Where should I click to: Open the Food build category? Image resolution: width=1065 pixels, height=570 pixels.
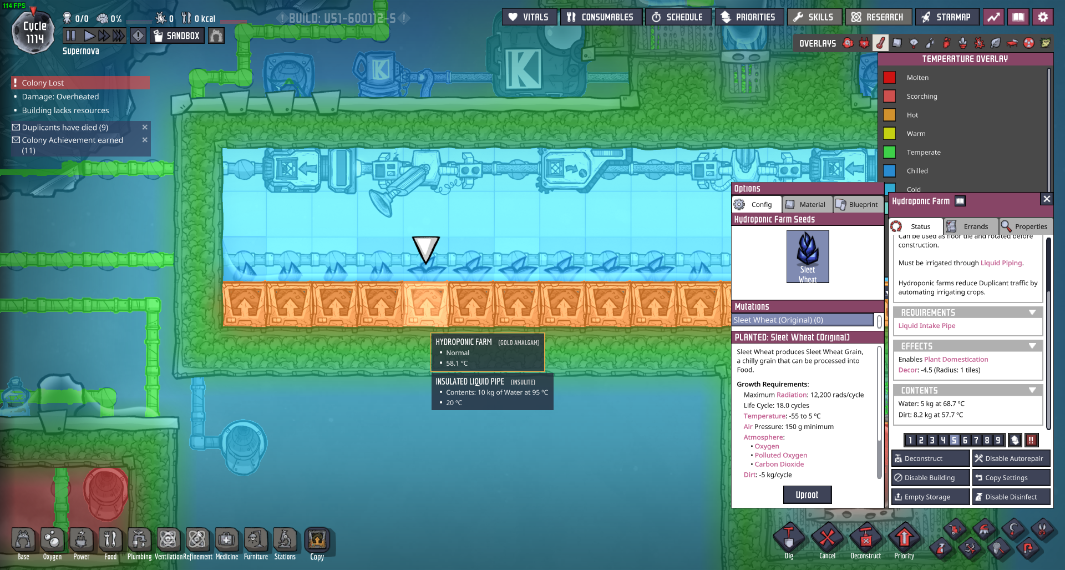tap(110, 540)
